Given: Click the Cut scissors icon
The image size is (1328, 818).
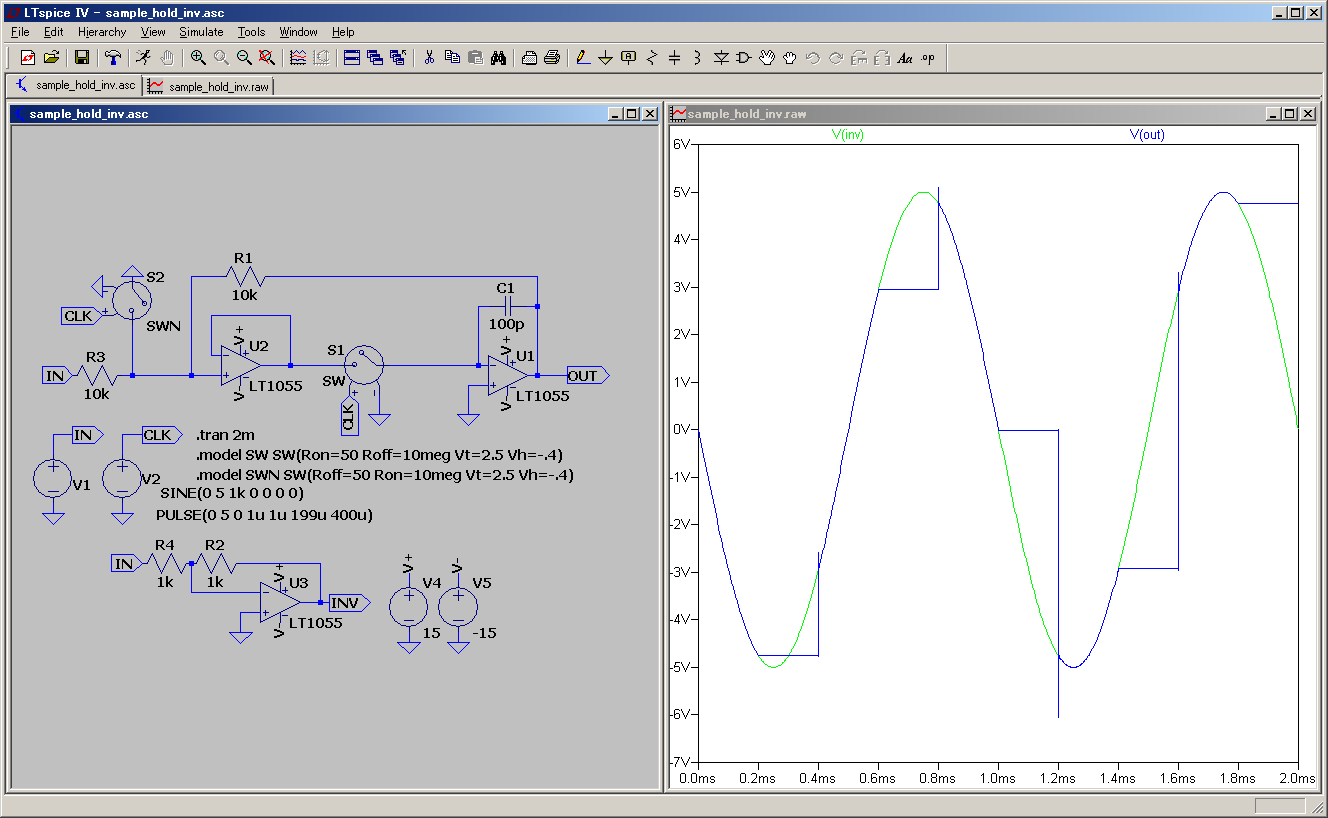Looking at the screenshot, I should (x=429, y=58).
